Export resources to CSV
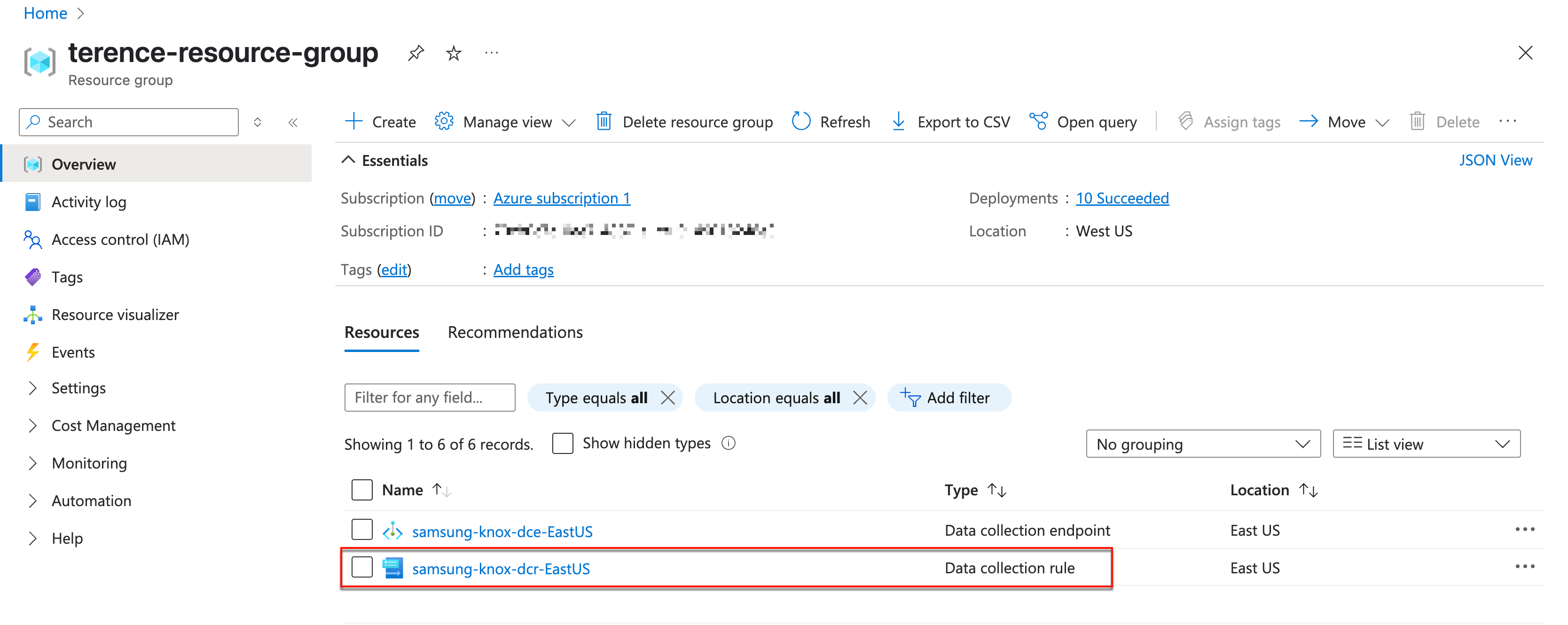 (x=951, y=122)
